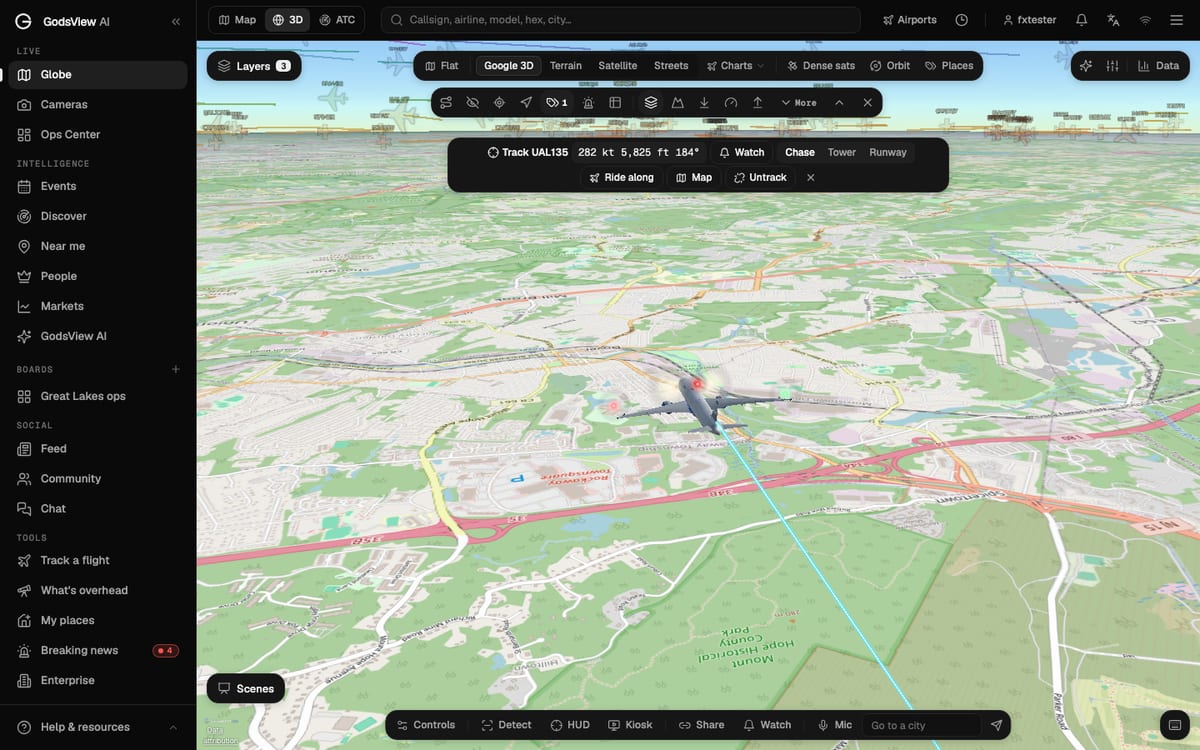
Task: Open the Data panel
Action: point(1159,66)
